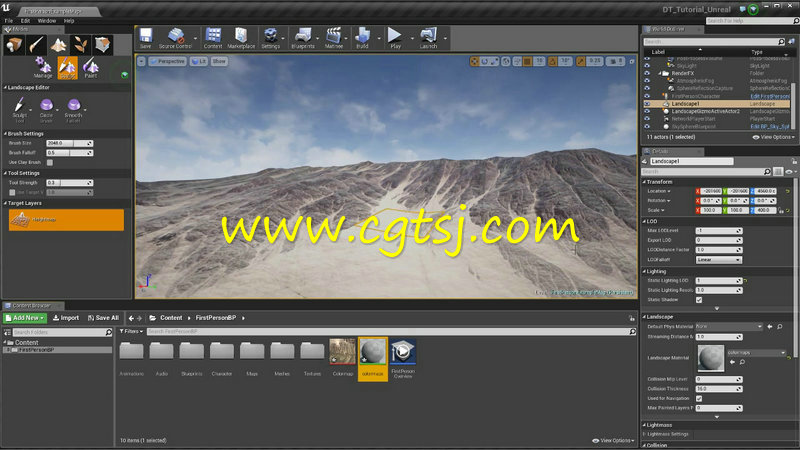Open Content browser from toolbar
800x450 pixels.
point(213,38)
